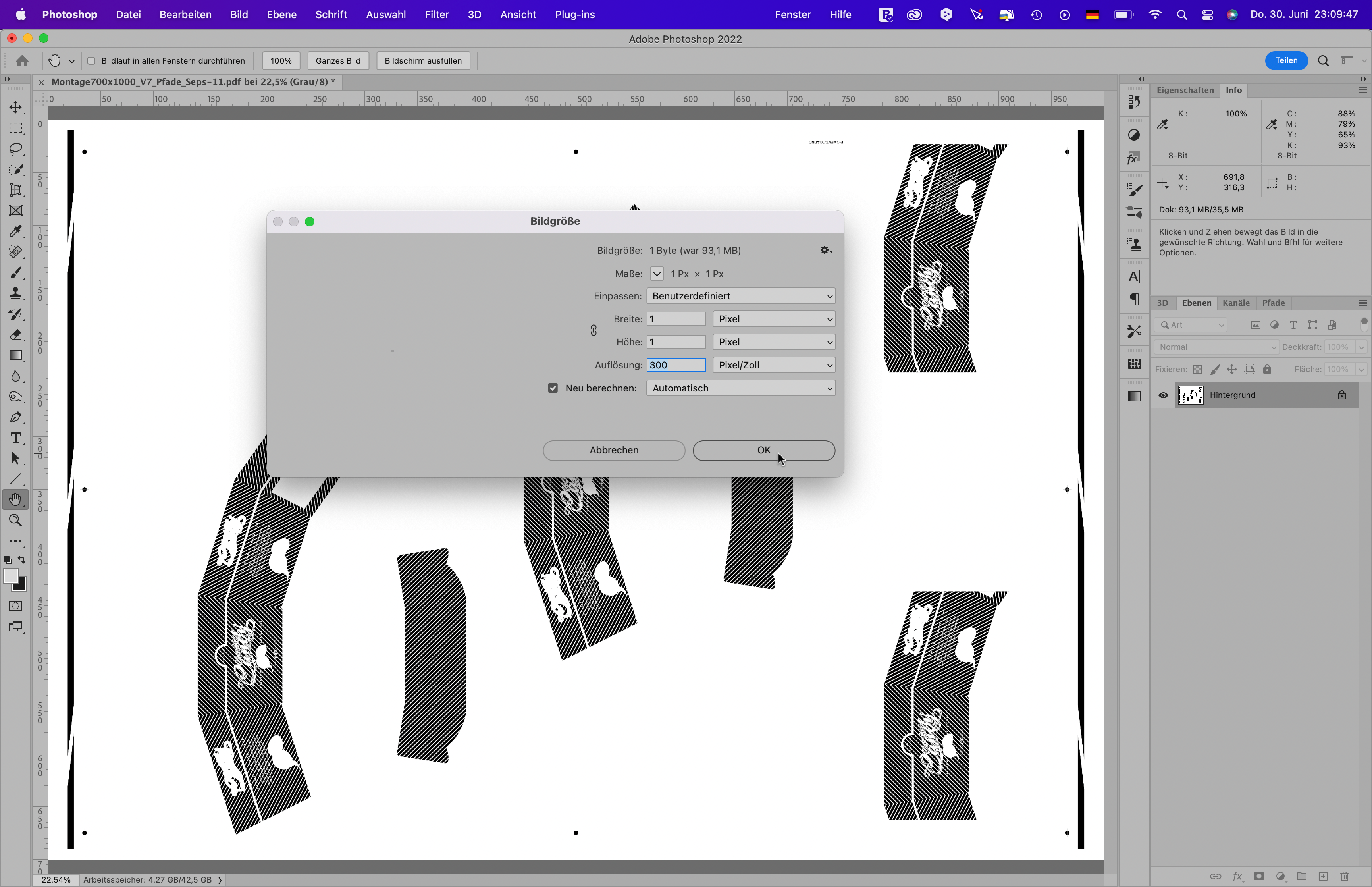Open the Paragraph panel icon

[1134, 299]
